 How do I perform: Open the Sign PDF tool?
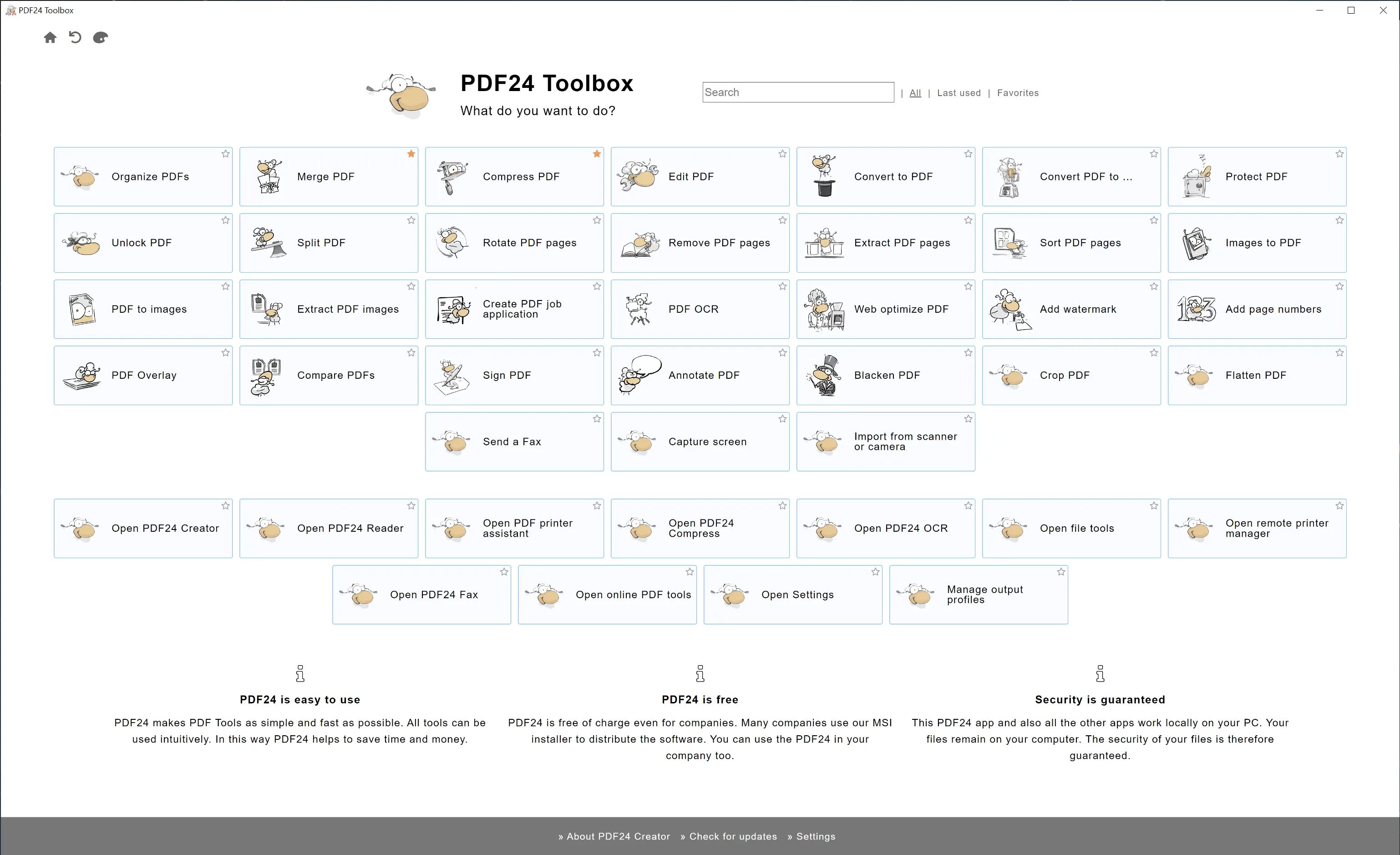(514, 375)
